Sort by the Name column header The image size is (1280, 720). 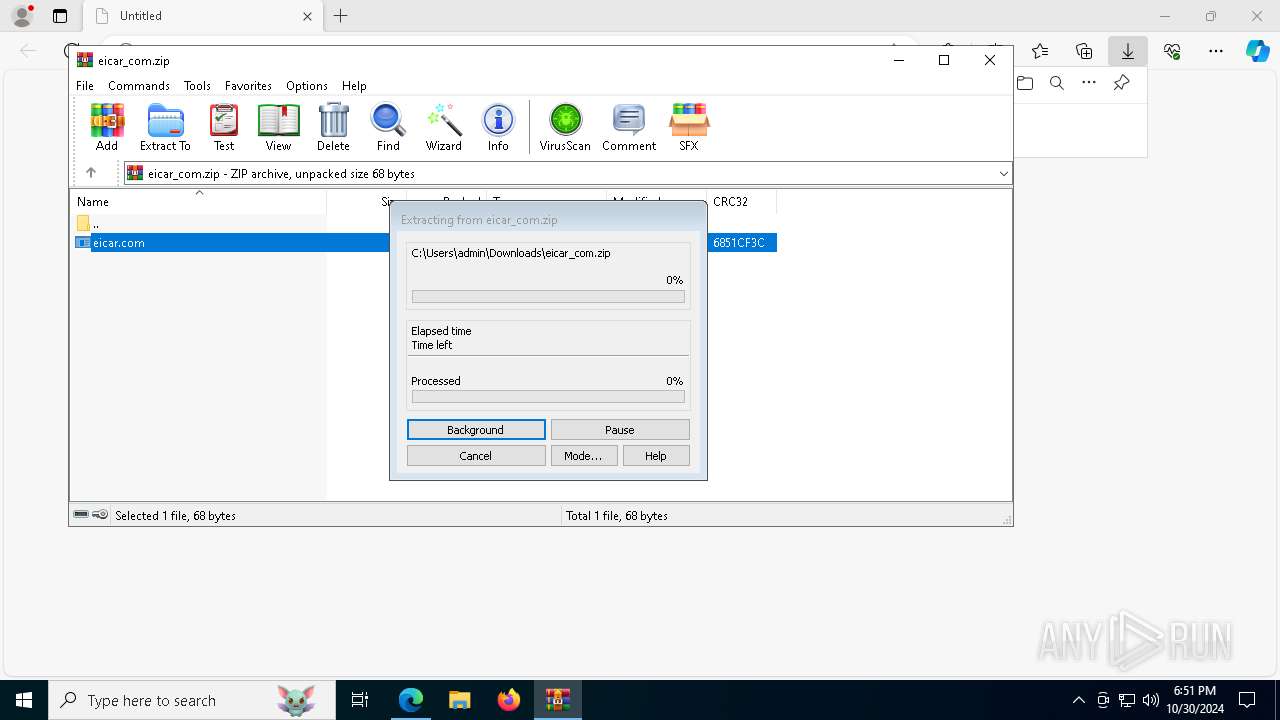198,201
